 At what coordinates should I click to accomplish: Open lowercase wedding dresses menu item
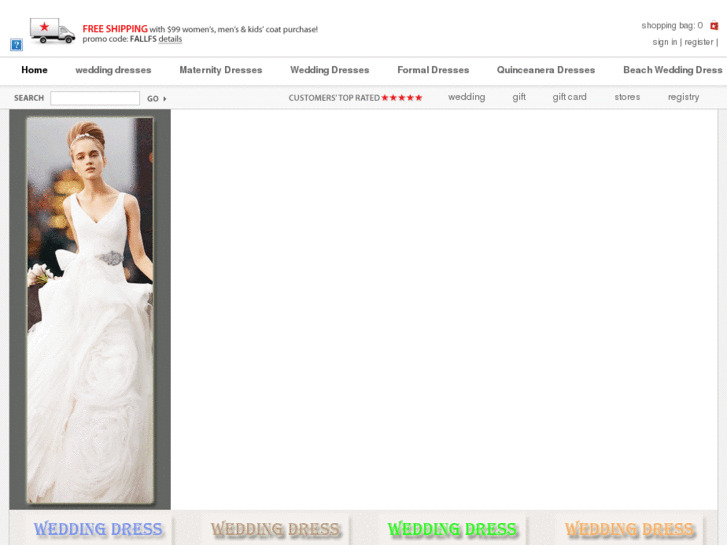pyautogui.click(x=113, y=70)
